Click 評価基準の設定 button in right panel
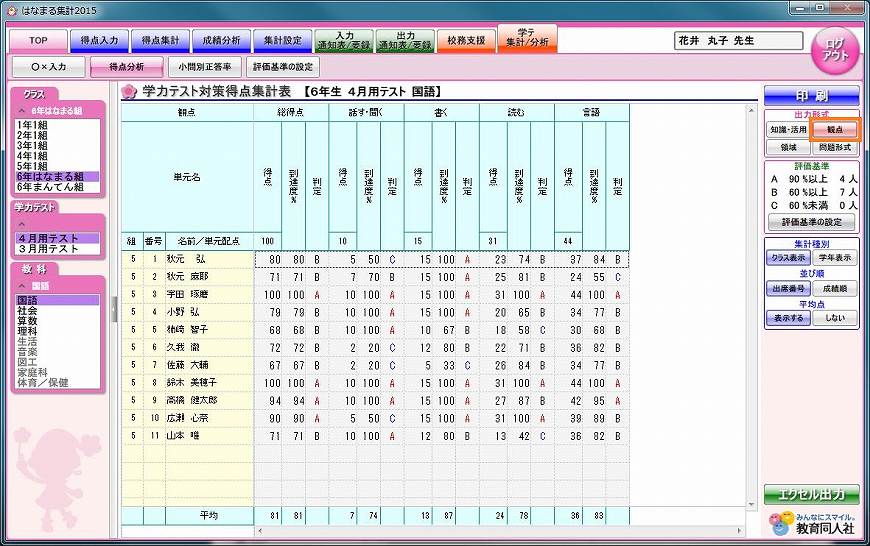 [811, 222]
